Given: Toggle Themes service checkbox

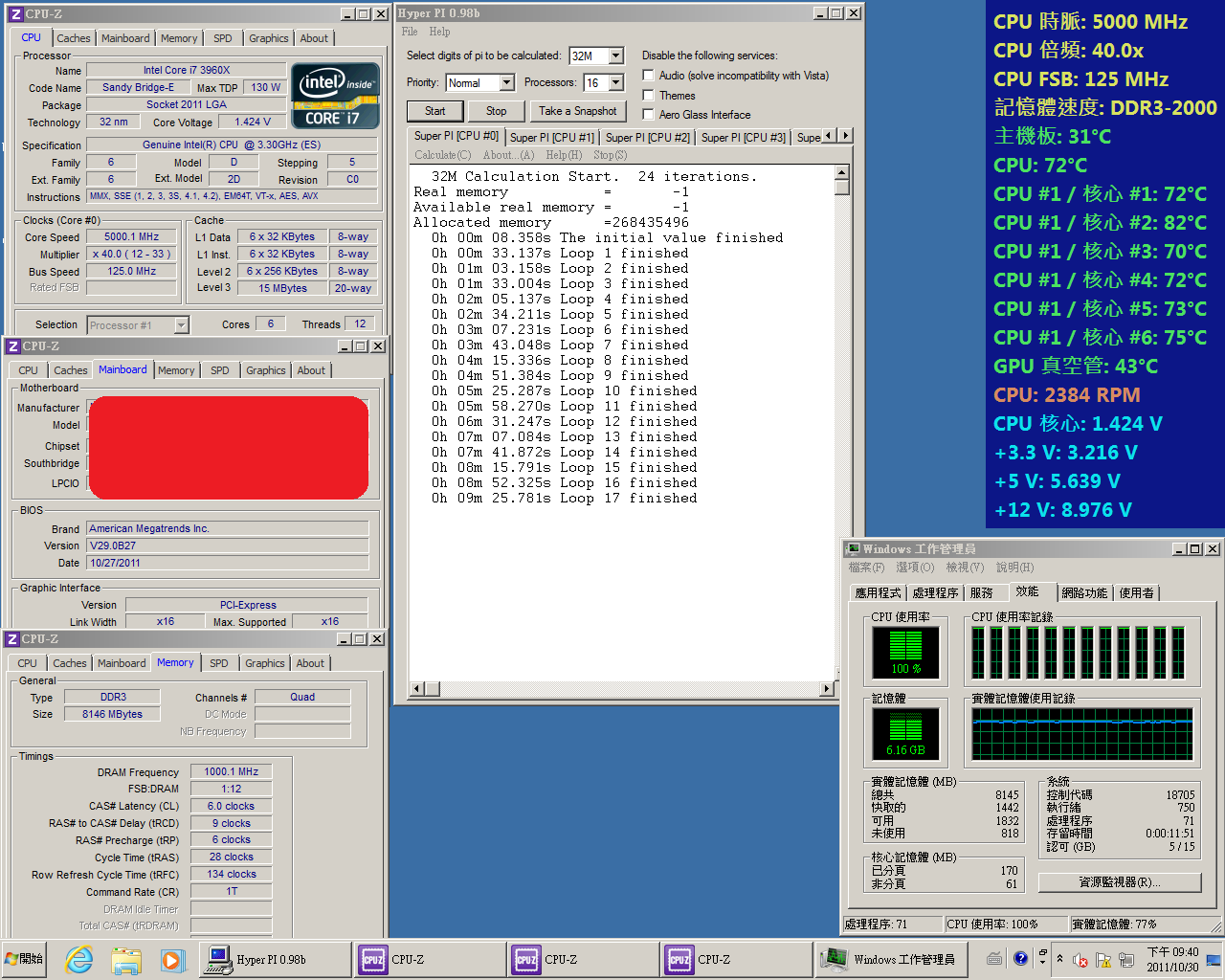Looking at the screenshot, I should (x=648, y=95).
